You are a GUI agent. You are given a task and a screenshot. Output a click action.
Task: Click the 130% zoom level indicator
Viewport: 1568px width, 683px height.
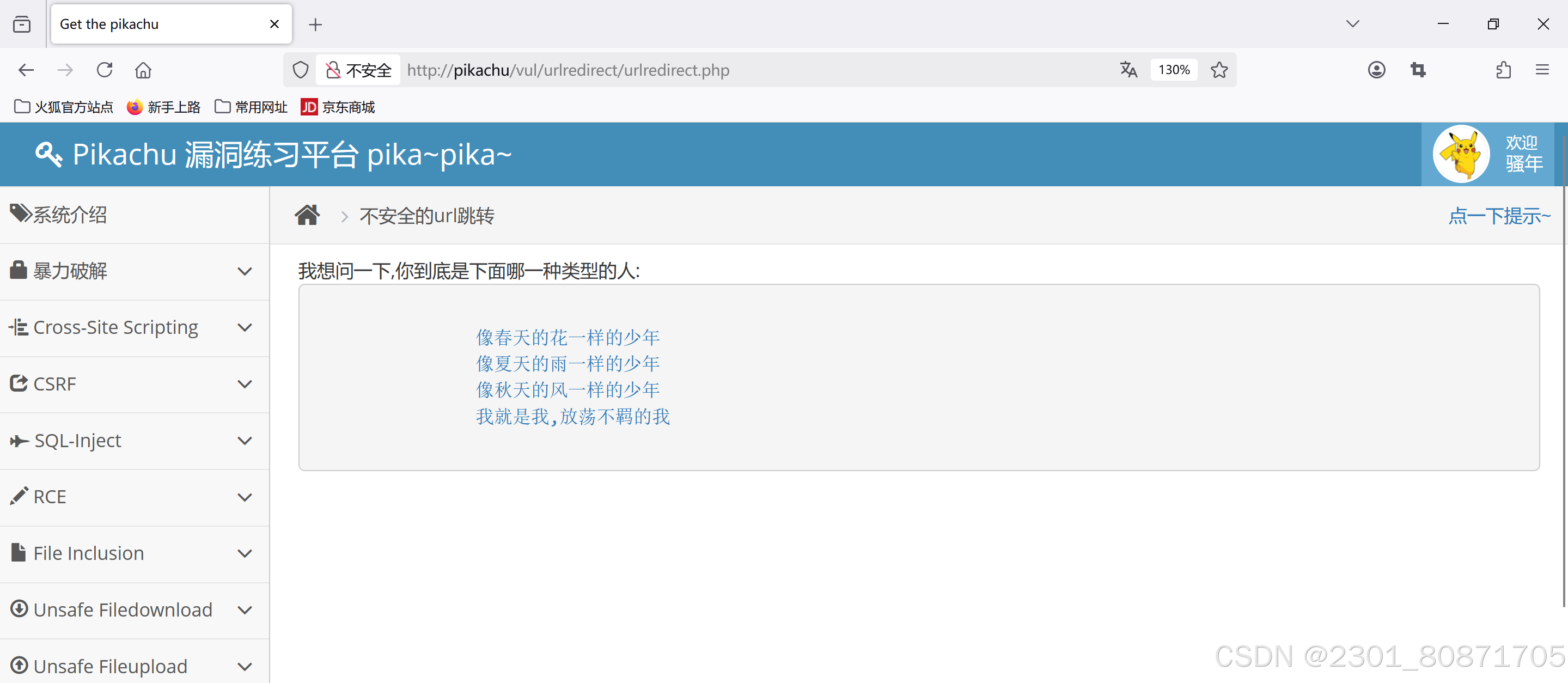pos(1174,70)
